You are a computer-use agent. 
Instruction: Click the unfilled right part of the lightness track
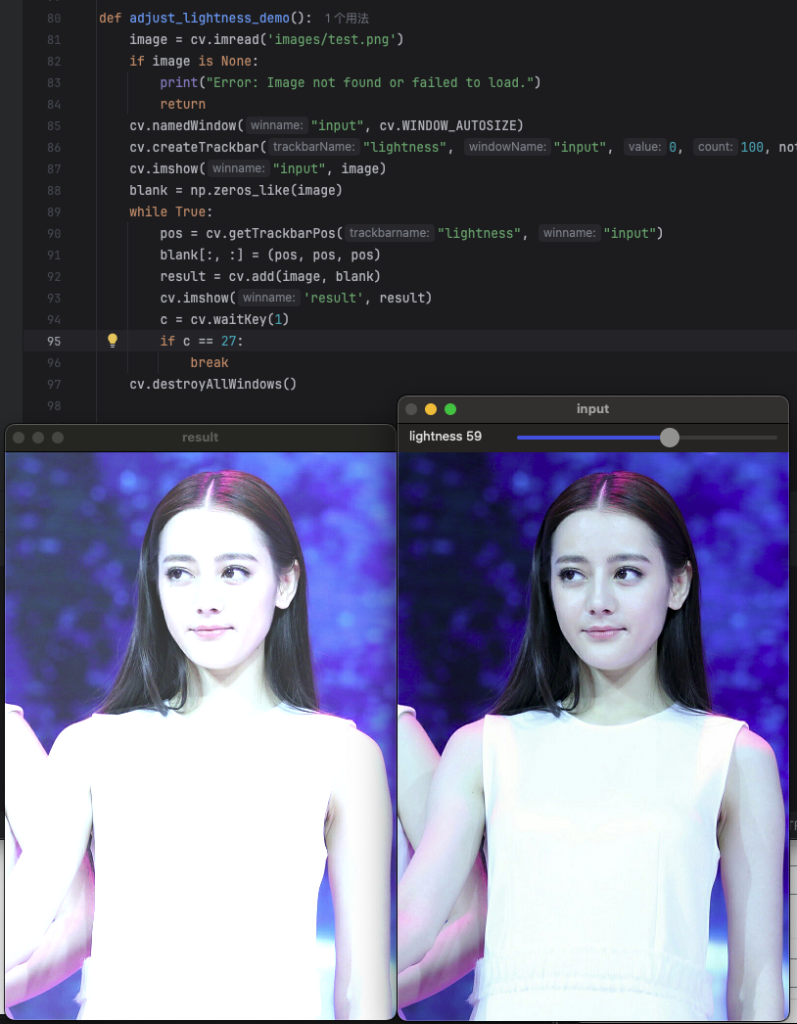click(x=728, y=437)
